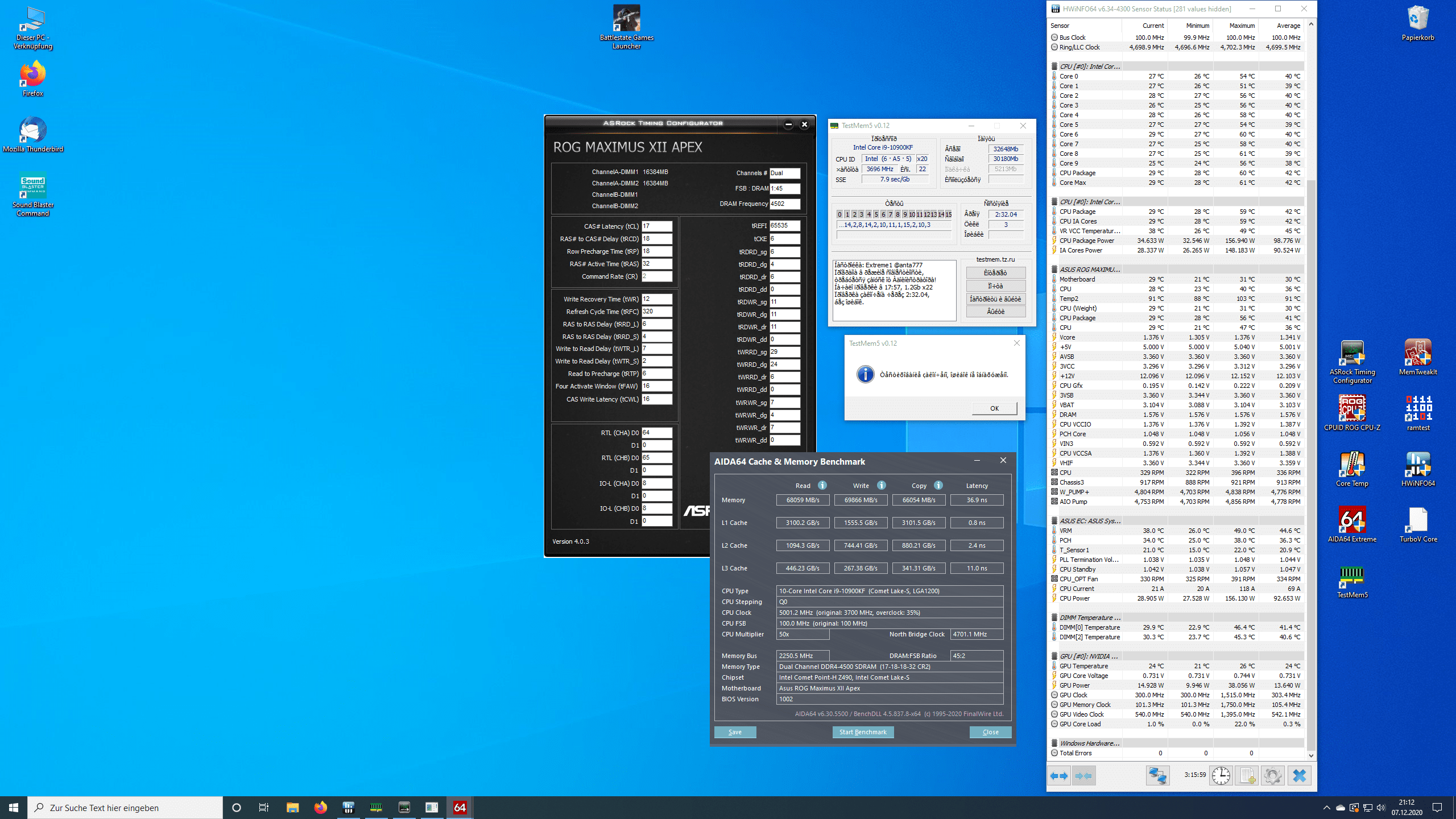Select Sound Blaster Command desktop icon
This screenshot has width=1456, height=819.
pos(32,195)
